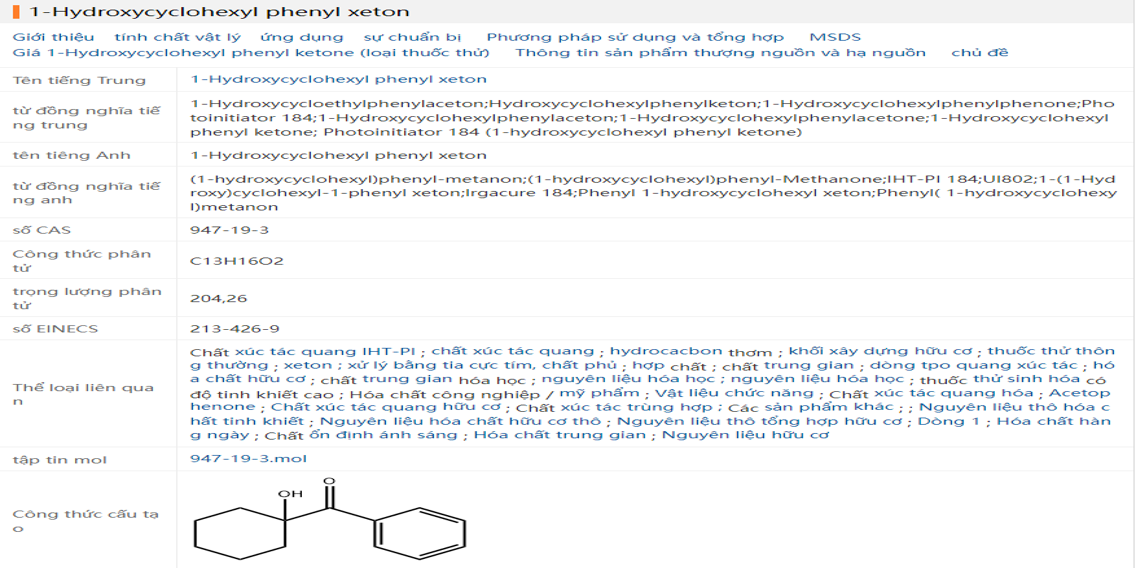Open Vật liệu chức năng category

[x=727, y=393]
